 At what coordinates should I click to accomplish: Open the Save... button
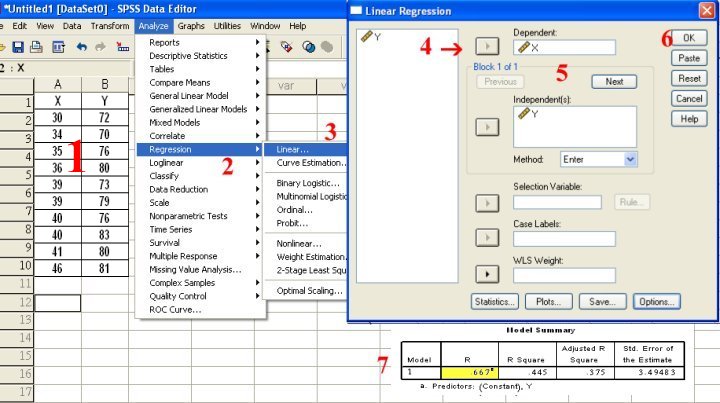coord(602,302)
